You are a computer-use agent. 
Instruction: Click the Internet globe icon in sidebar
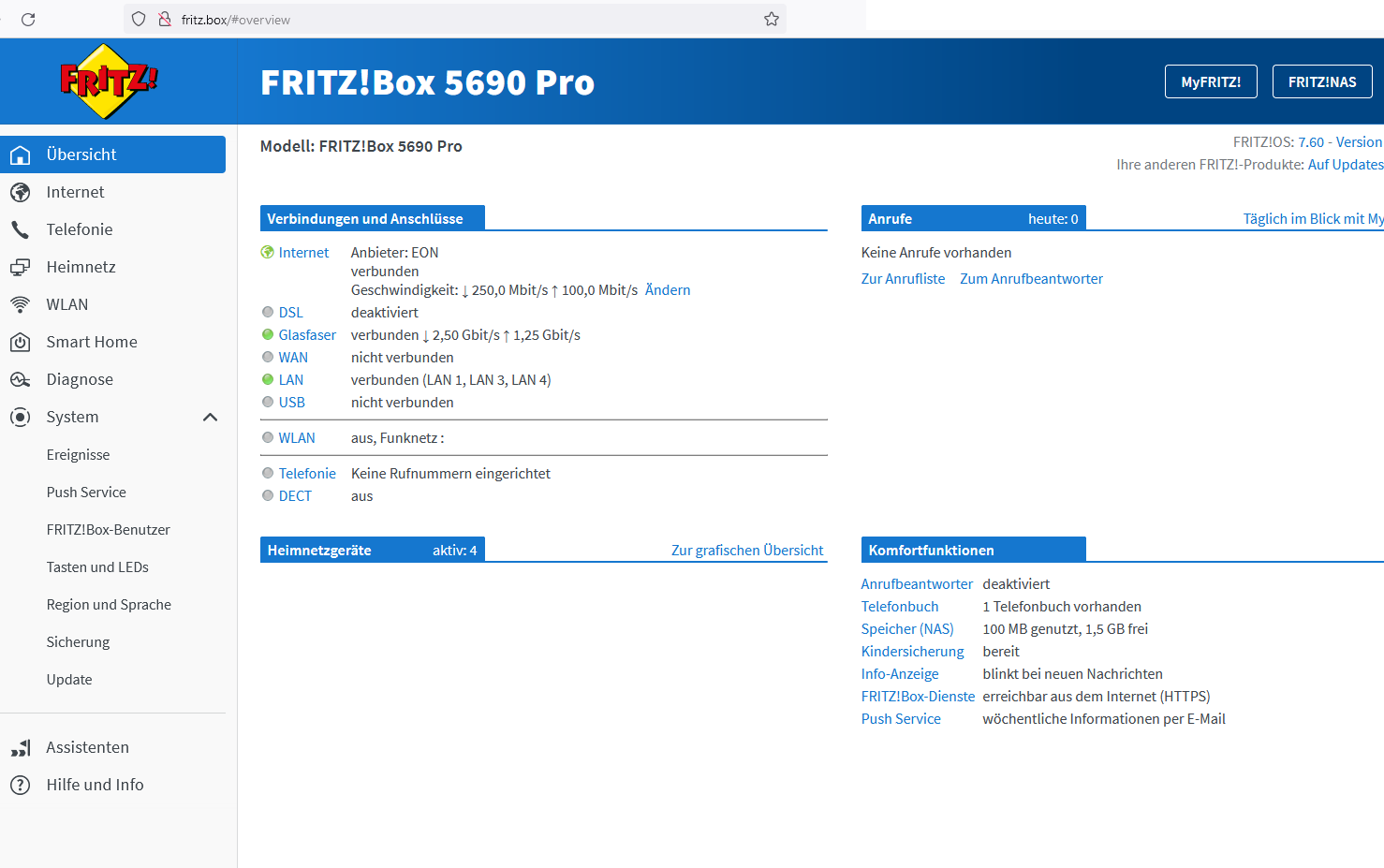(20, 192)
